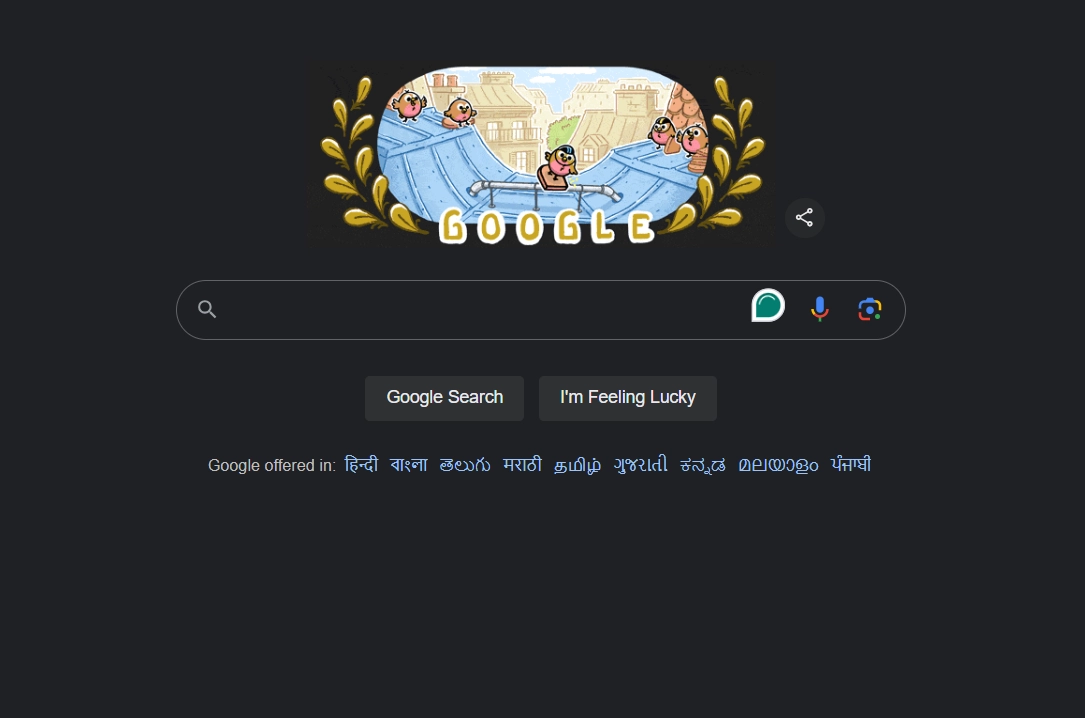Switch Google to Kannada (ಕನ್ನಡ)
The width and height of the screenshot is (1085, 718).
703,465
